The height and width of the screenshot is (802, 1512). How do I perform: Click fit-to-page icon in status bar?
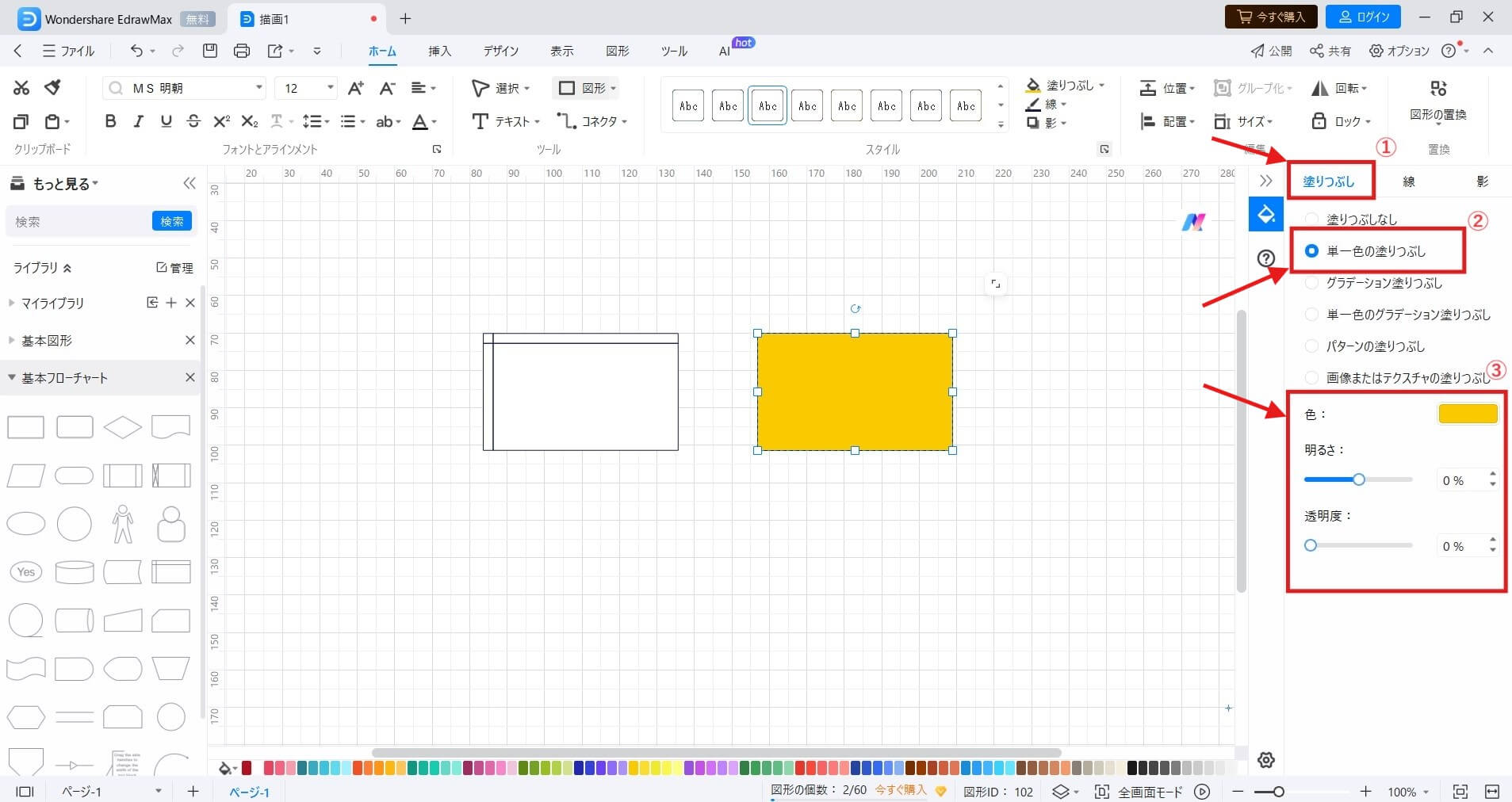pyautogui.click(x=1460, y=791)
